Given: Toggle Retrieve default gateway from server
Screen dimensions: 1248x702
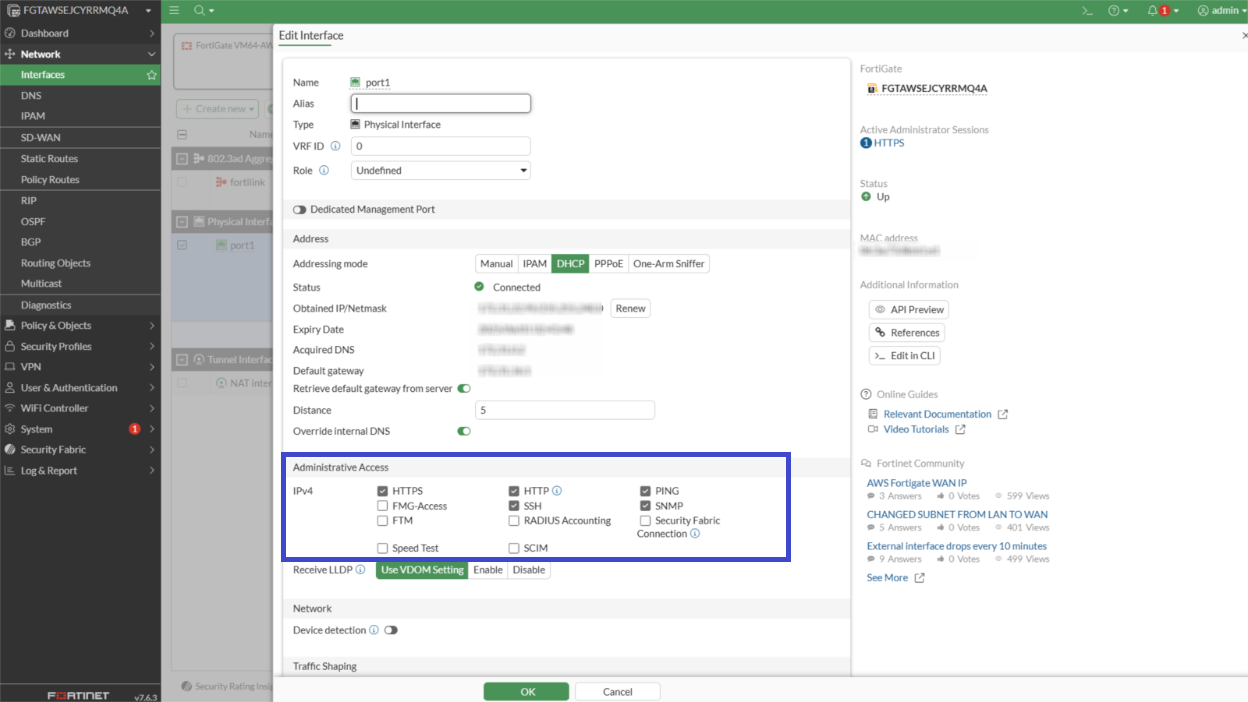Looking at the screenshot, I should (464, 389).
